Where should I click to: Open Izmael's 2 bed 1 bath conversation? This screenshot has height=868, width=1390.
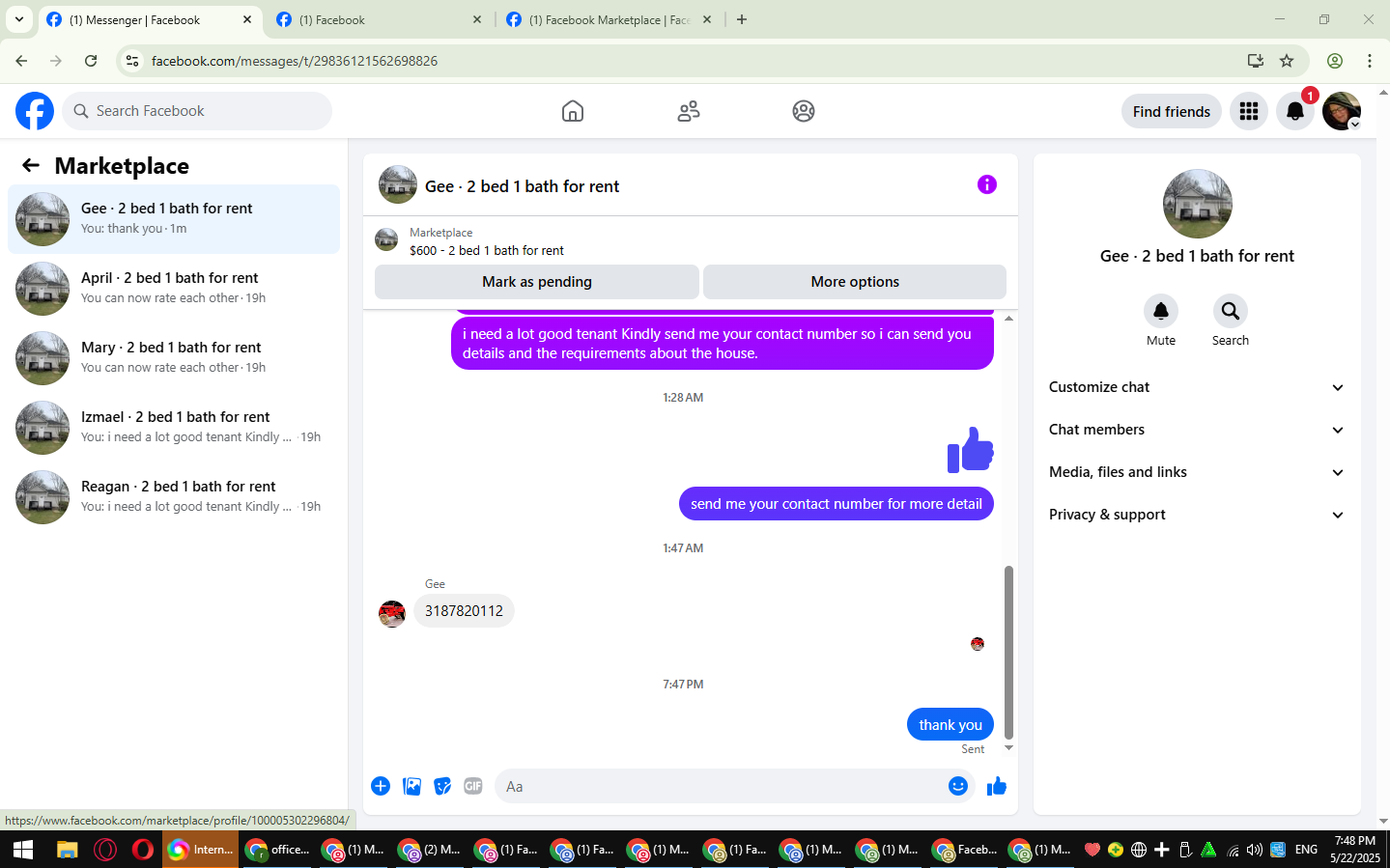click(x=174, y=428)
